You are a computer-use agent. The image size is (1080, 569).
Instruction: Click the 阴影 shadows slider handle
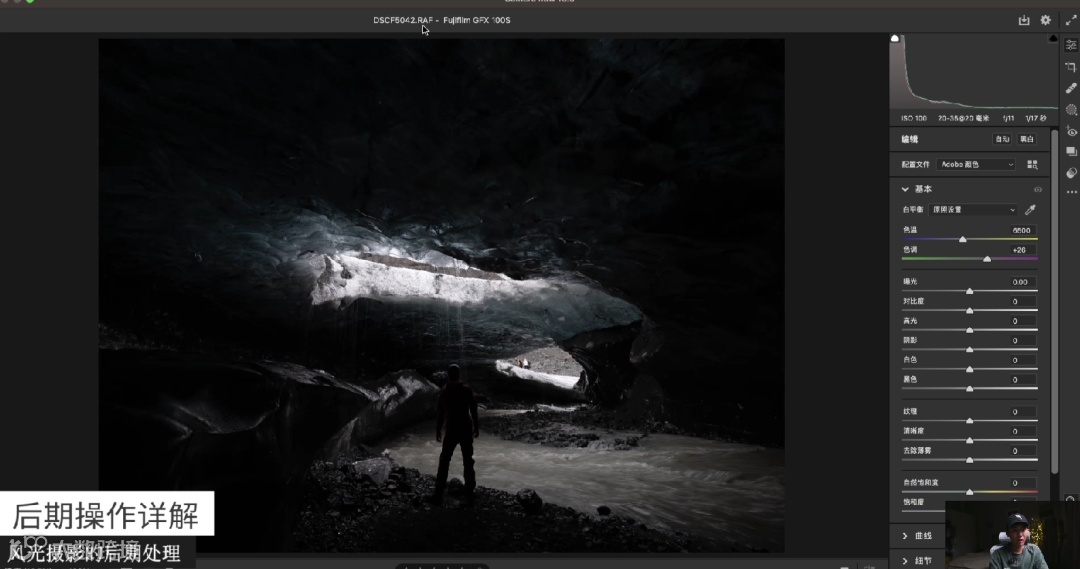(970, 349)
